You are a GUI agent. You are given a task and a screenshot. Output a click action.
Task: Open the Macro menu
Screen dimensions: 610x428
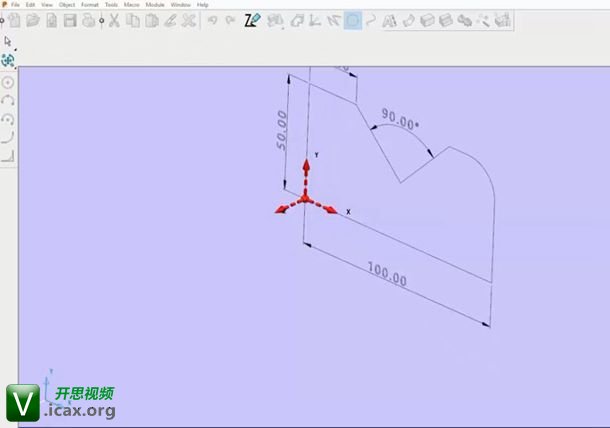[x=131, y=5]
